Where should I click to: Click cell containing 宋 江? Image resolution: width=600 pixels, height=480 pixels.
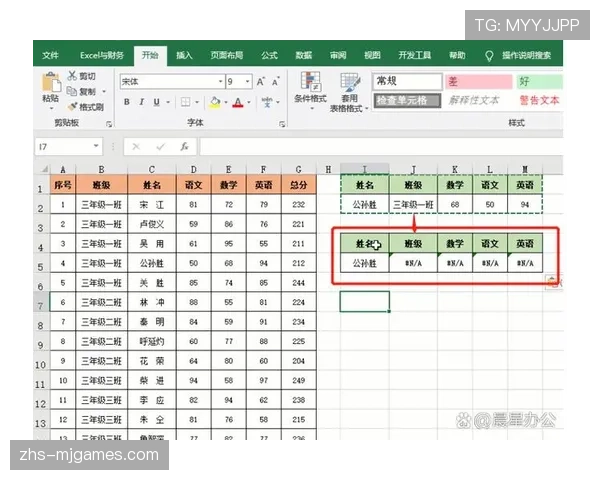pos(152,205)
